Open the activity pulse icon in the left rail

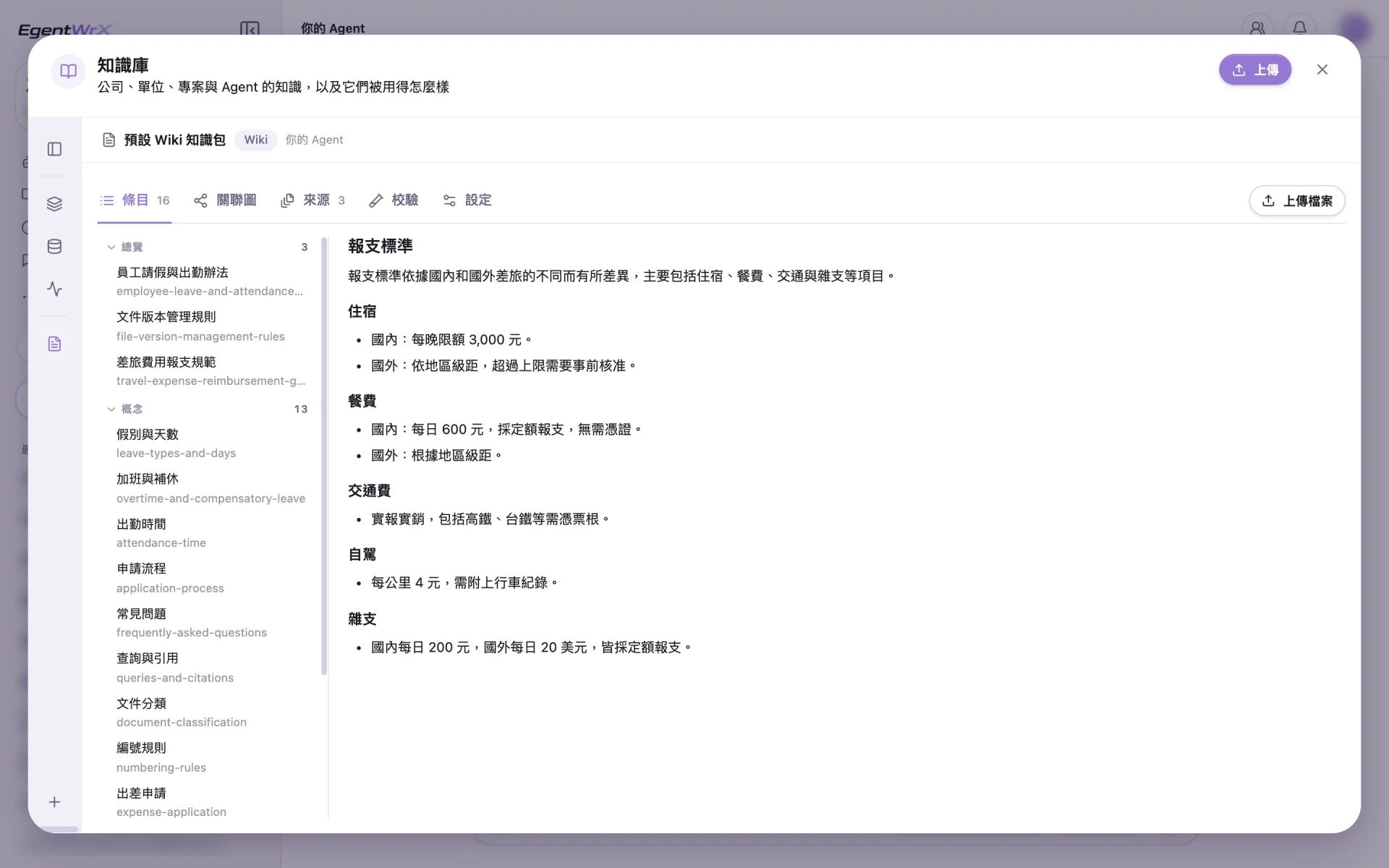(54, 289)
